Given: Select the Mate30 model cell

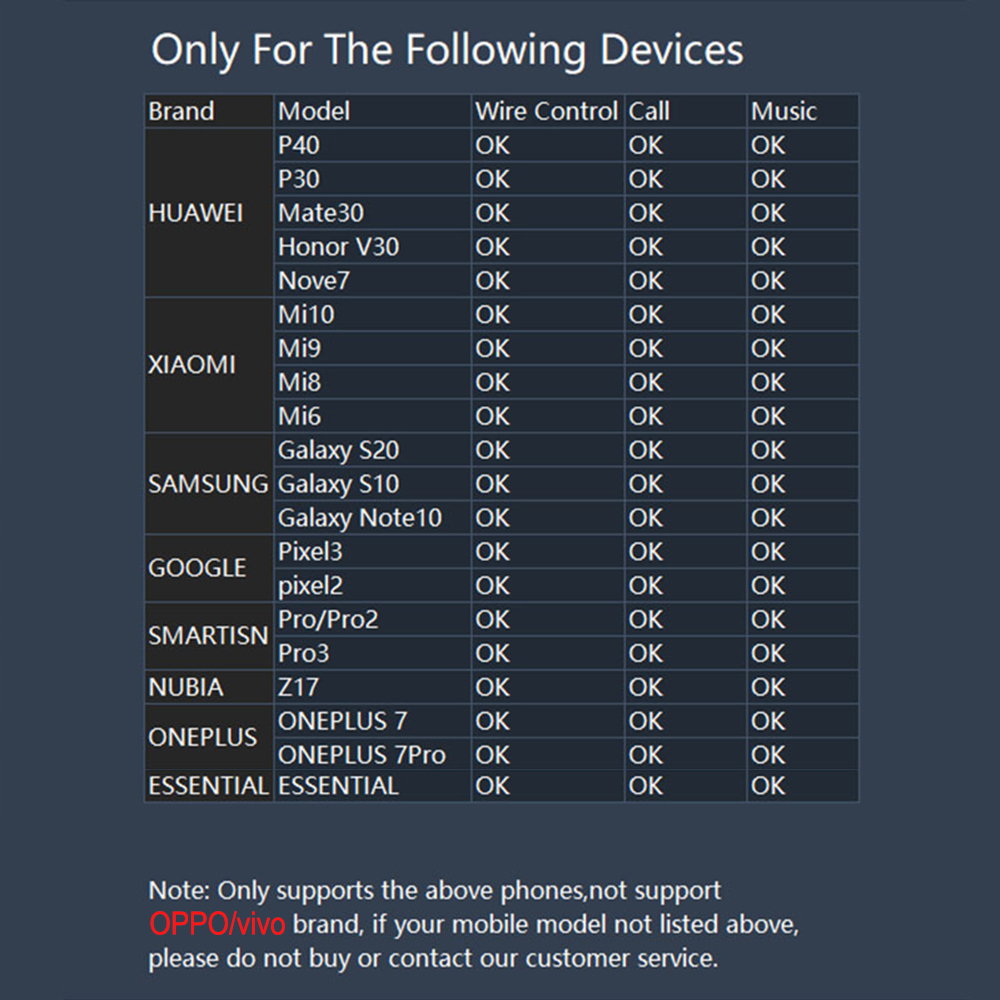Looking at the screenshot, I should (x=372, y=213).
